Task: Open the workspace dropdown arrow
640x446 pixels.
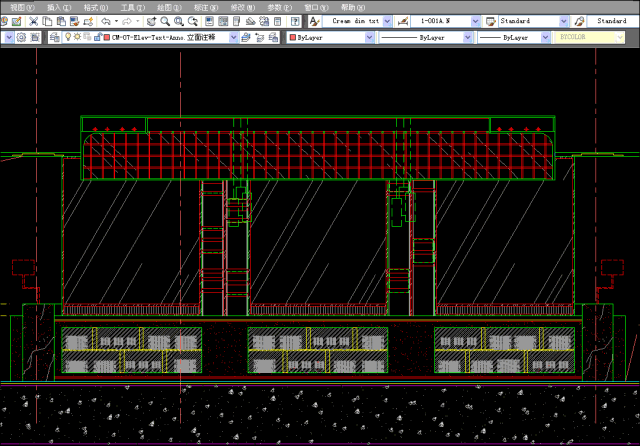Action: point(9,38)
